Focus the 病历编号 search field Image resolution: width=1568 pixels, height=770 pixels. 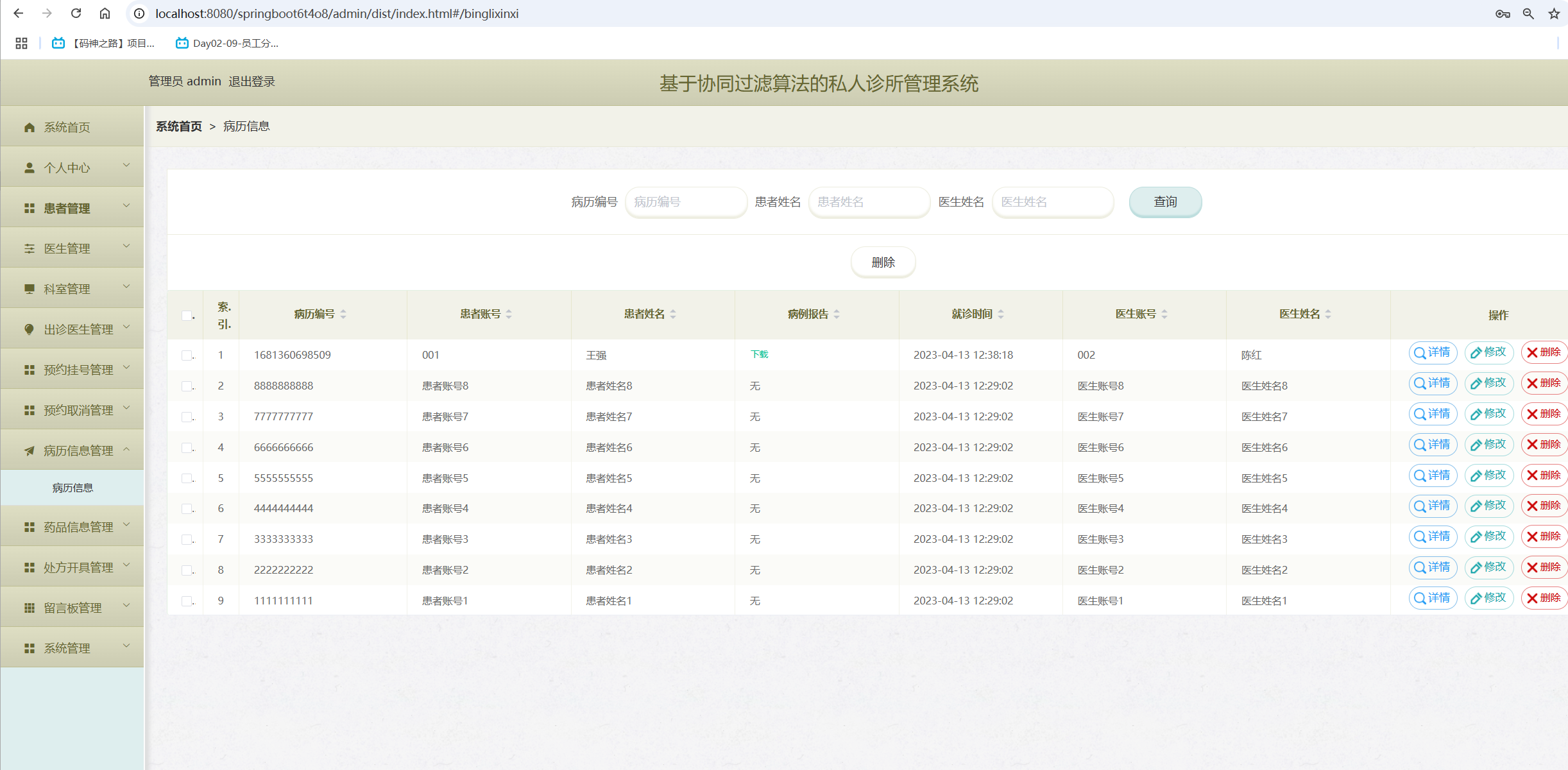(686, 202)
